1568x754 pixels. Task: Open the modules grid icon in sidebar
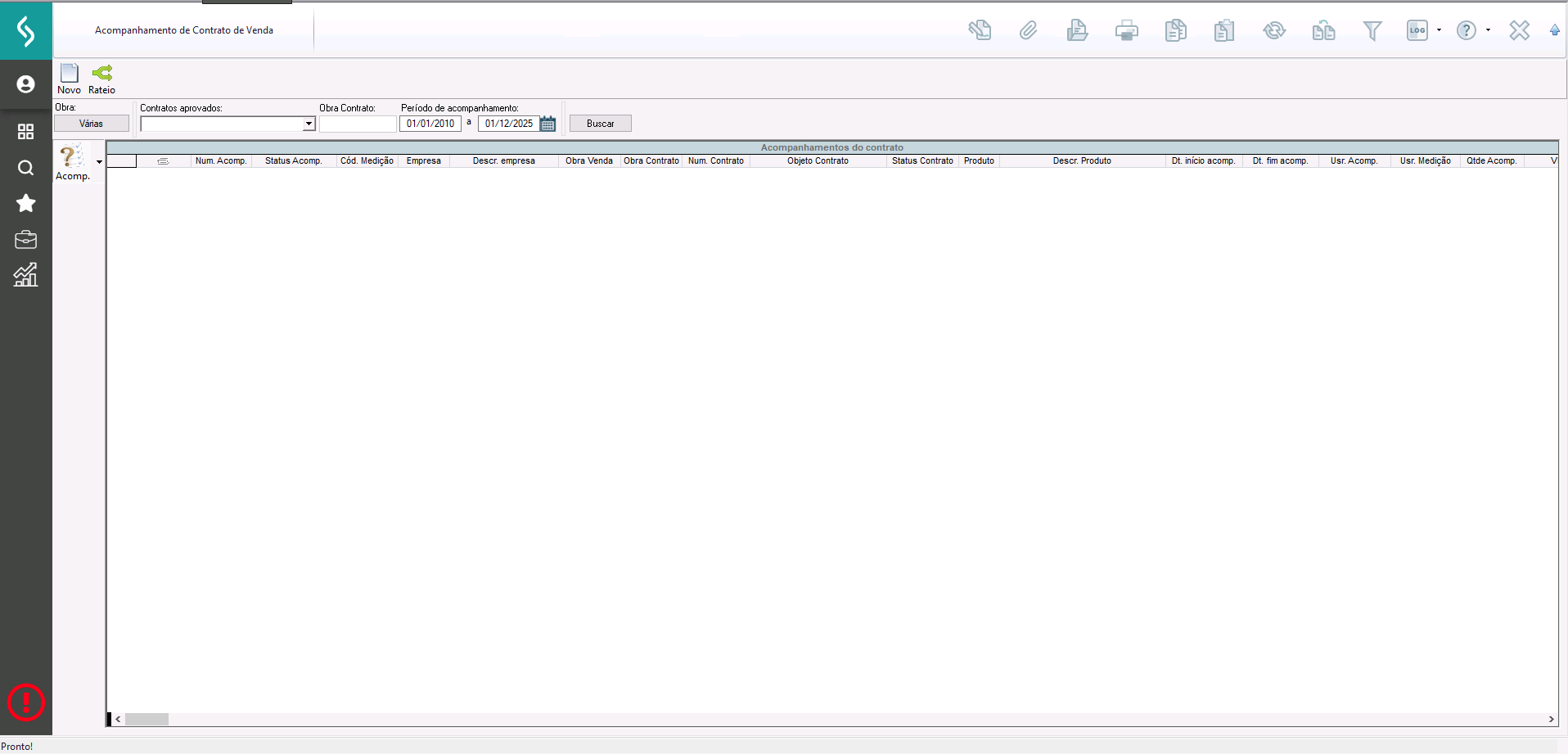26,132
